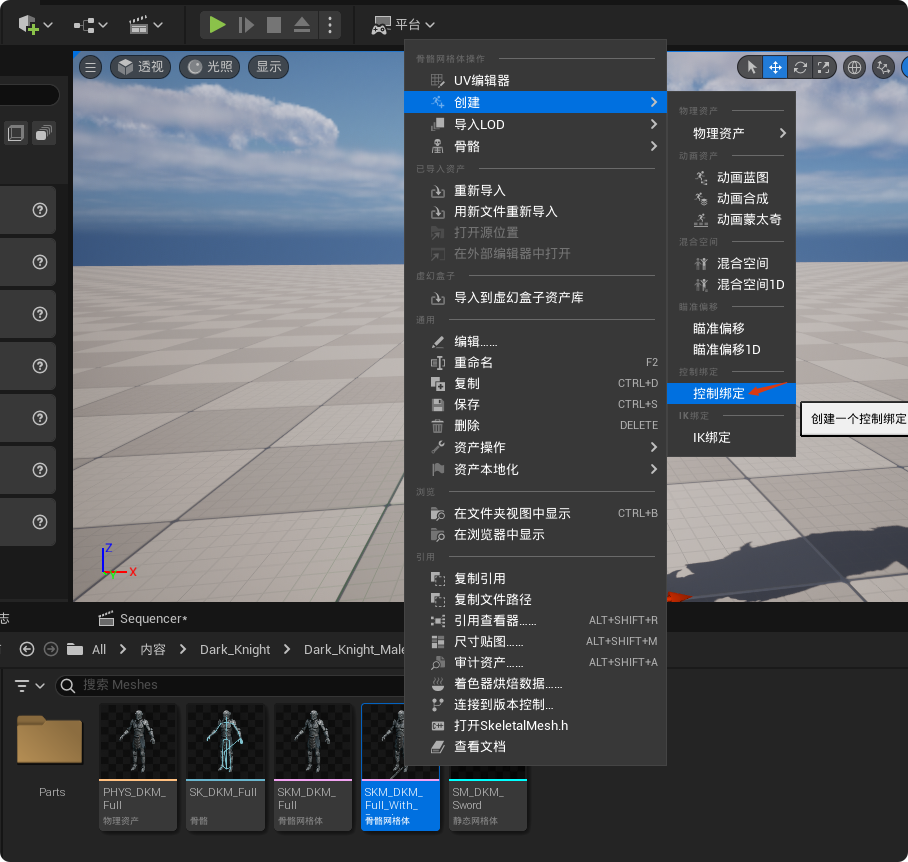
Task: Activate the select mode cursor tool
Action: (751, 68)
